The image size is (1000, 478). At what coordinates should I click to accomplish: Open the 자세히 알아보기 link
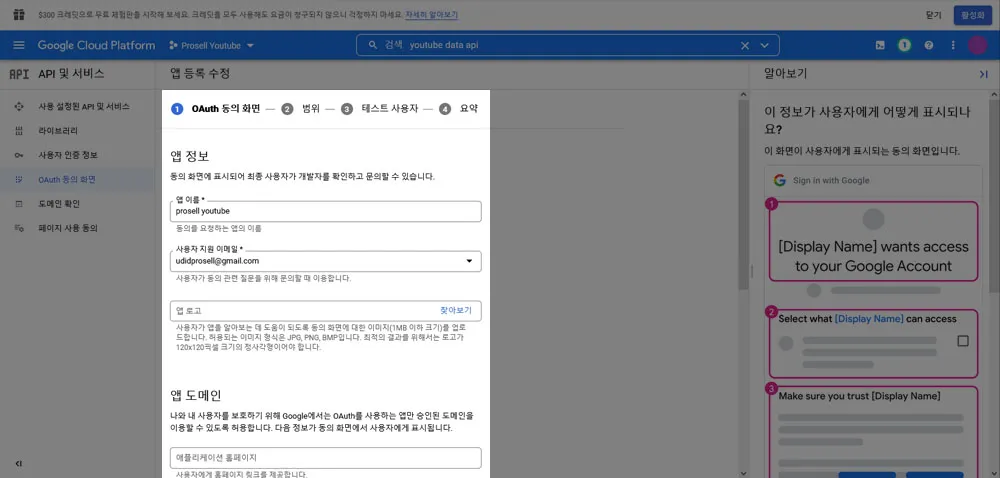click(x=432, y=14)
